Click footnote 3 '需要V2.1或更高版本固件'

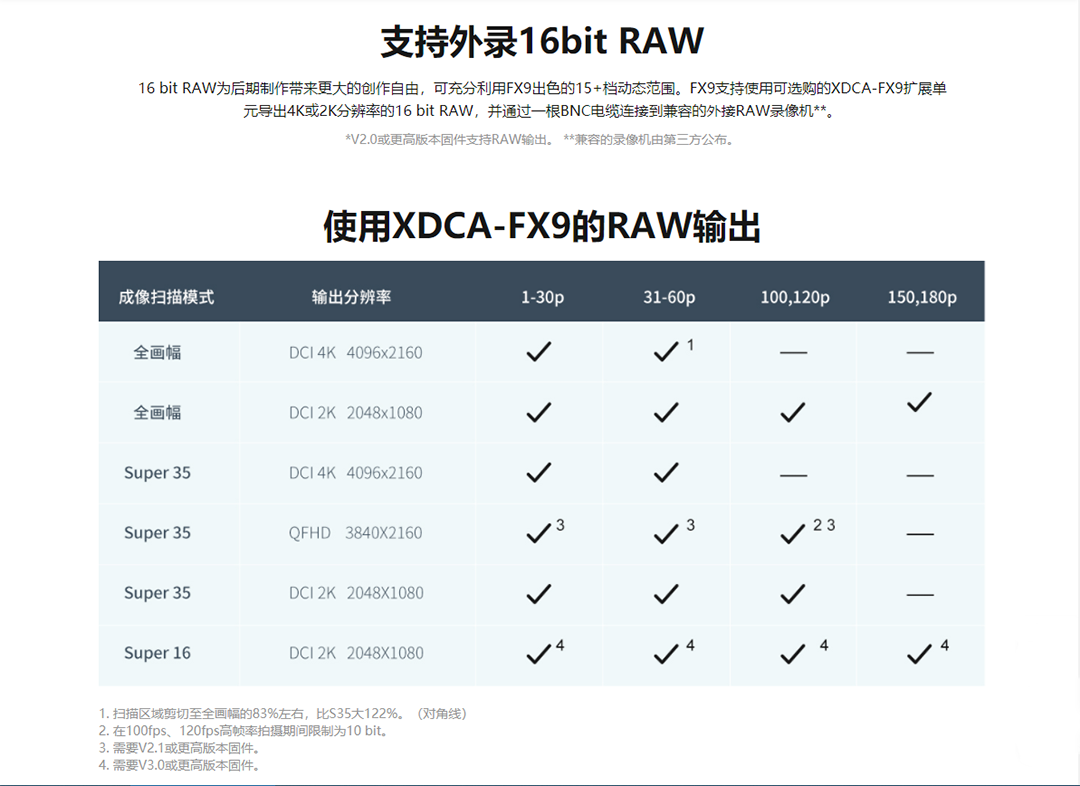(180, 748)
